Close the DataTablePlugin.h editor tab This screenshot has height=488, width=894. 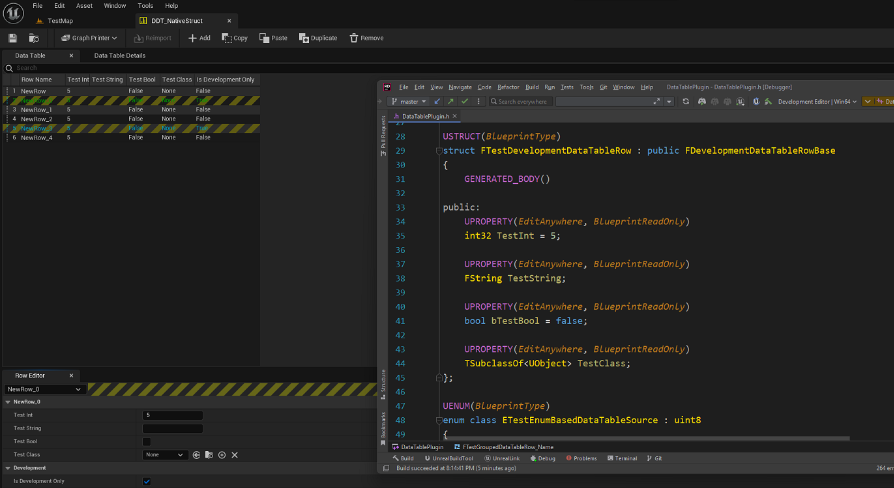coord(455,116)
